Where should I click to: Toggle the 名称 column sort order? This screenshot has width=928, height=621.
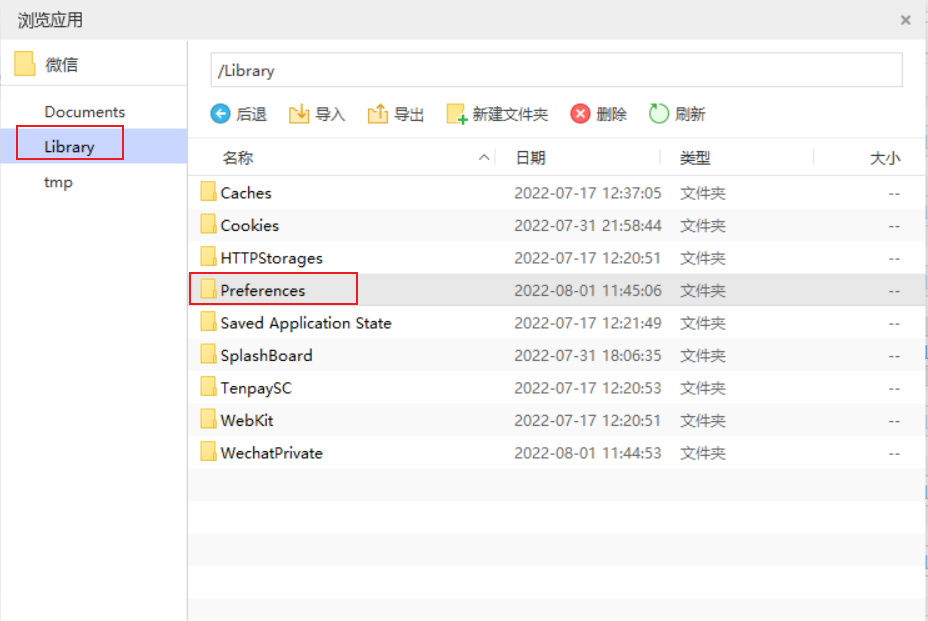(x=240, y=157)
